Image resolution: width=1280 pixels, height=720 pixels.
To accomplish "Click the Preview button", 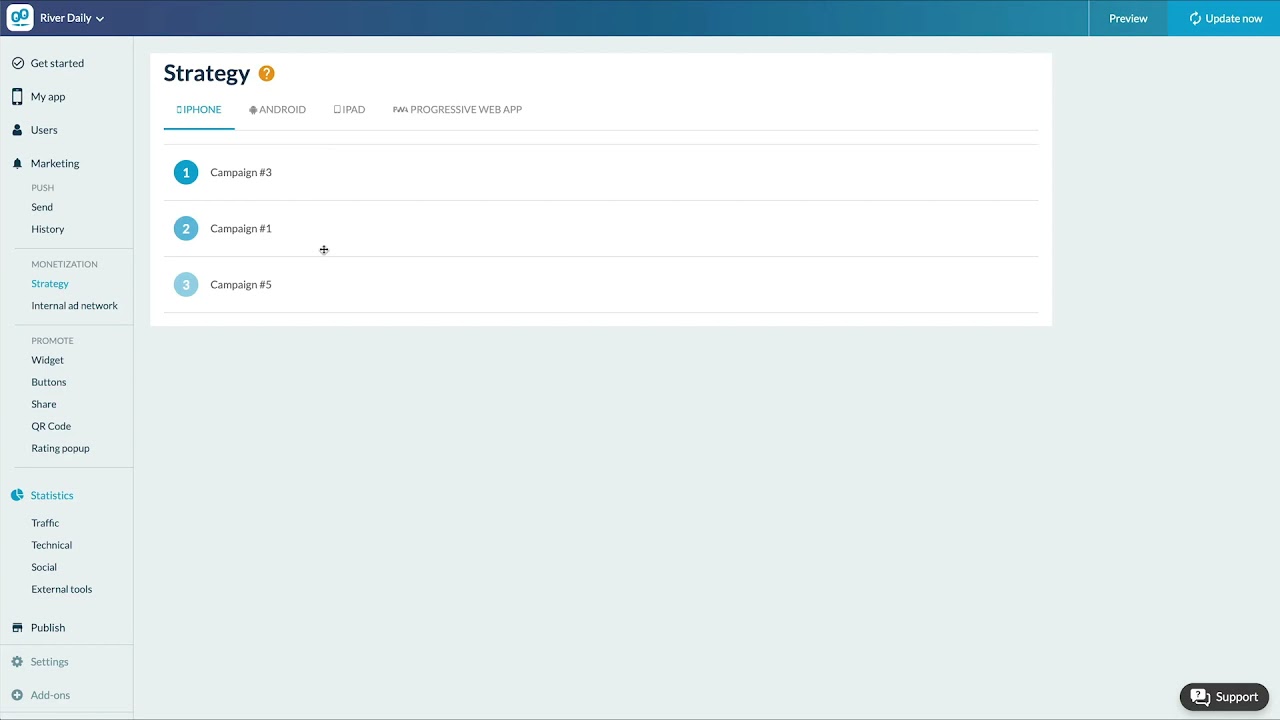I will [1128, 18].
